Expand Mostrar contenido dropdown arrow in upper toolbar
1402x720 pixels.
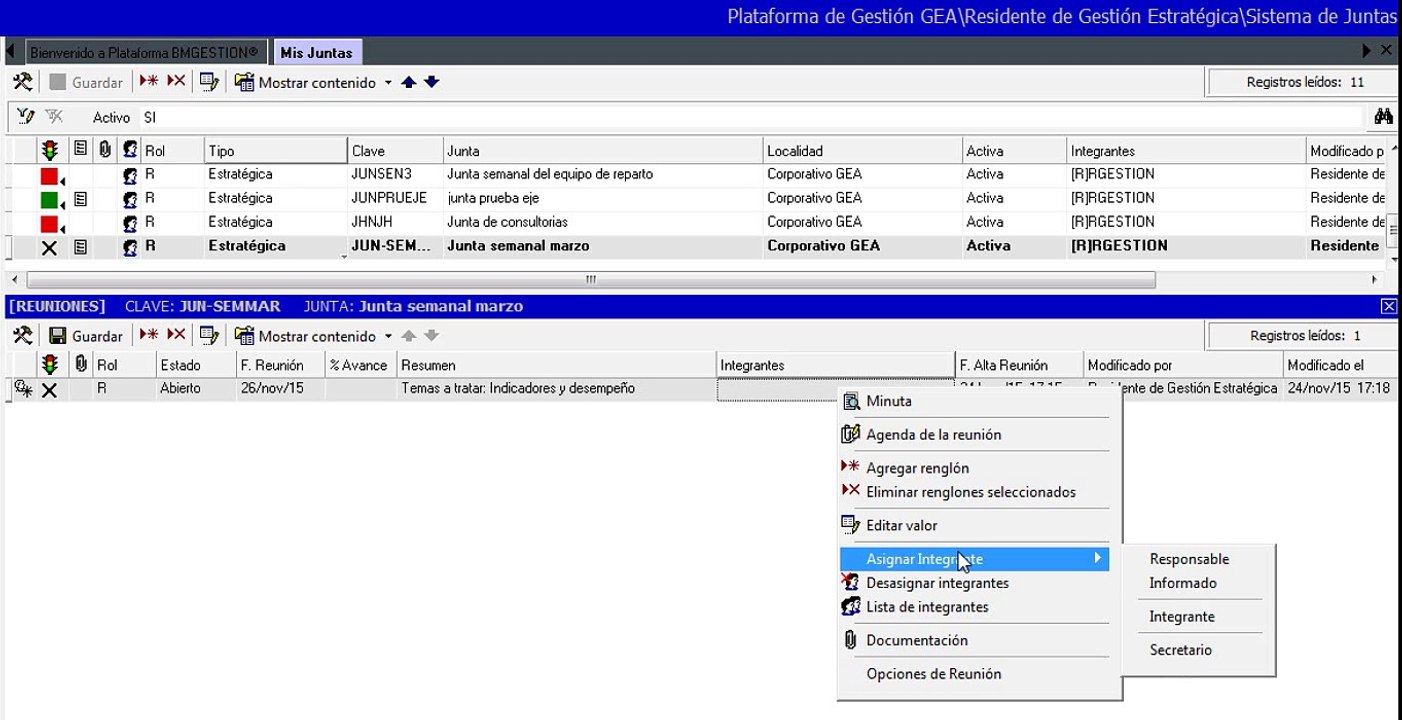coord(388,83)
